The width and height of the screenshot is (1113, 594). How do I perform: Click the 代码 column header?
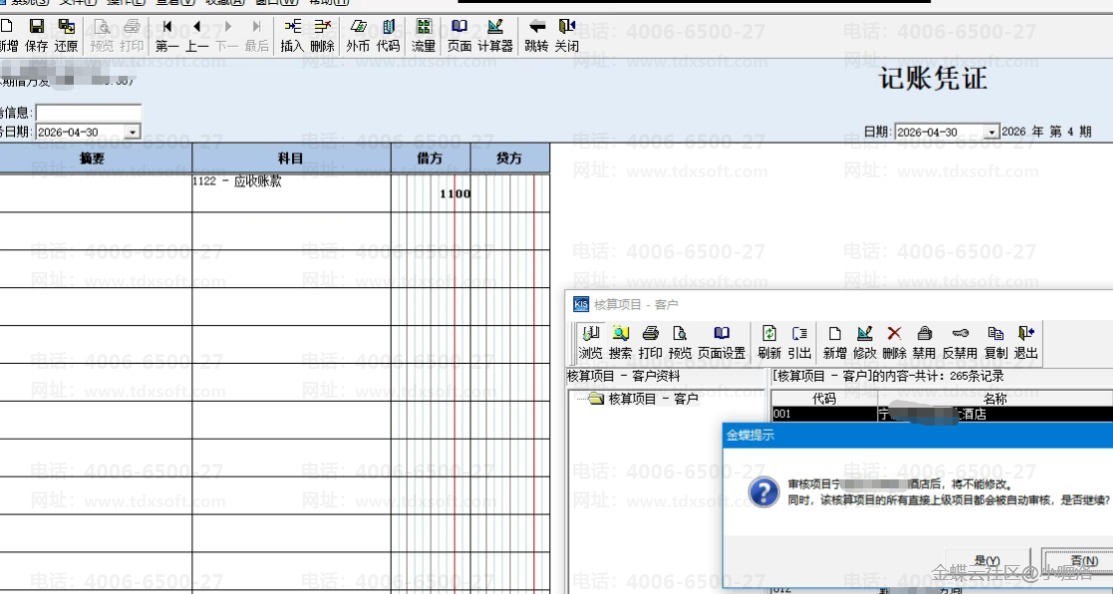823,399
